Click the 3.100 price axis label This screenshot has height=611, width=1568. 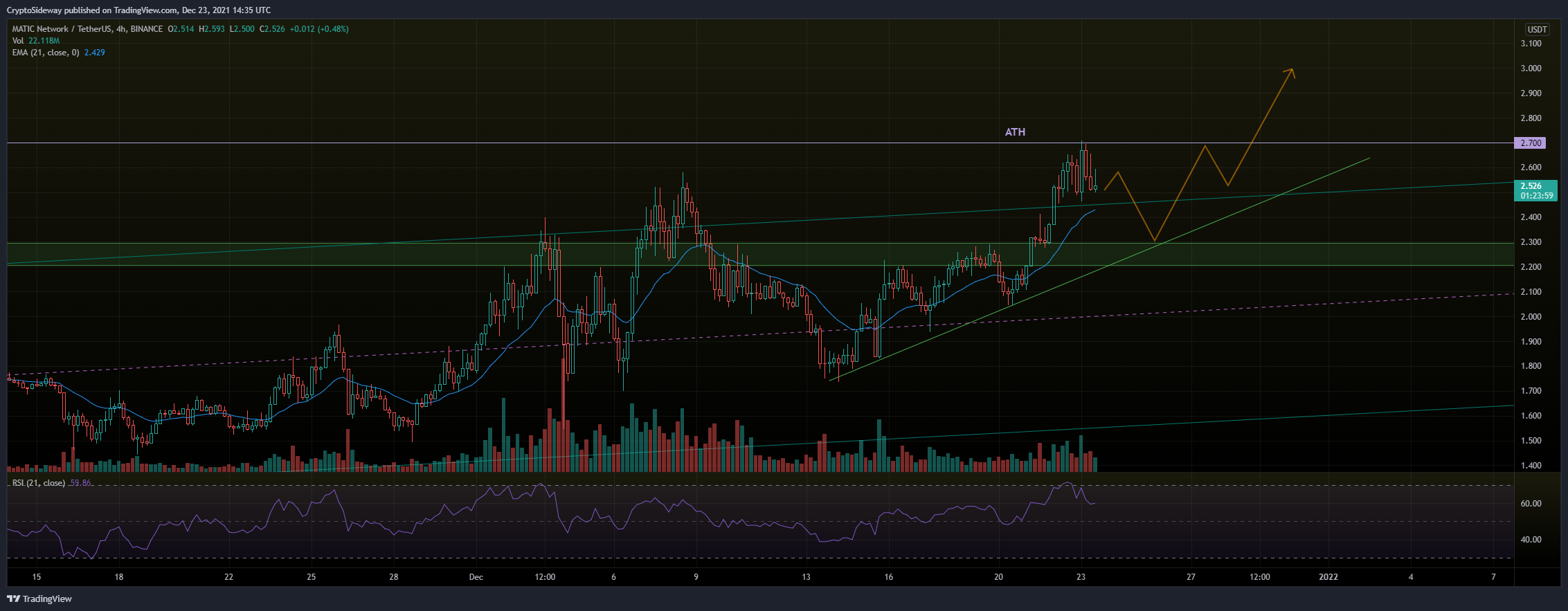(1531, 44)
